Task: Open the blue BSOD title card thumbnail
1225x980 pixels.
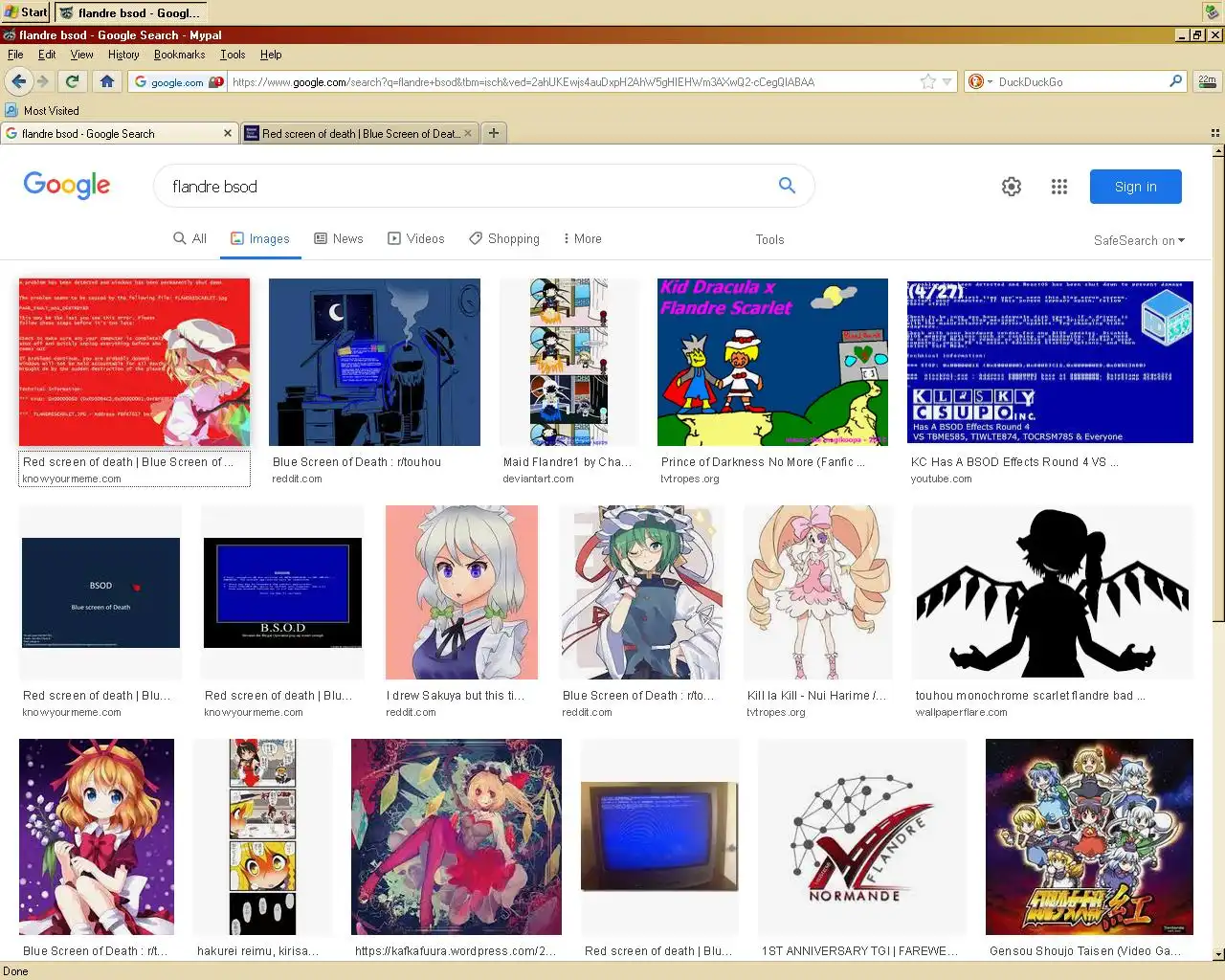Action: pos(100,592)
